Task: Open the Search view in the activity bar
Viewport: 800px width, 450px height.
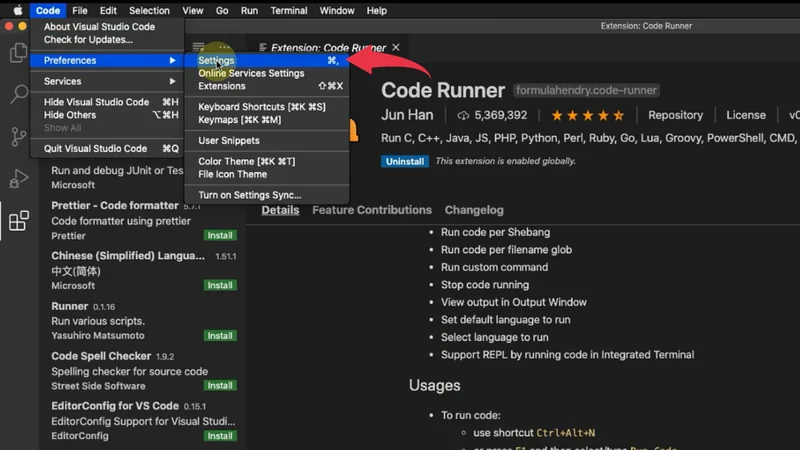Action: click(18, 95)
